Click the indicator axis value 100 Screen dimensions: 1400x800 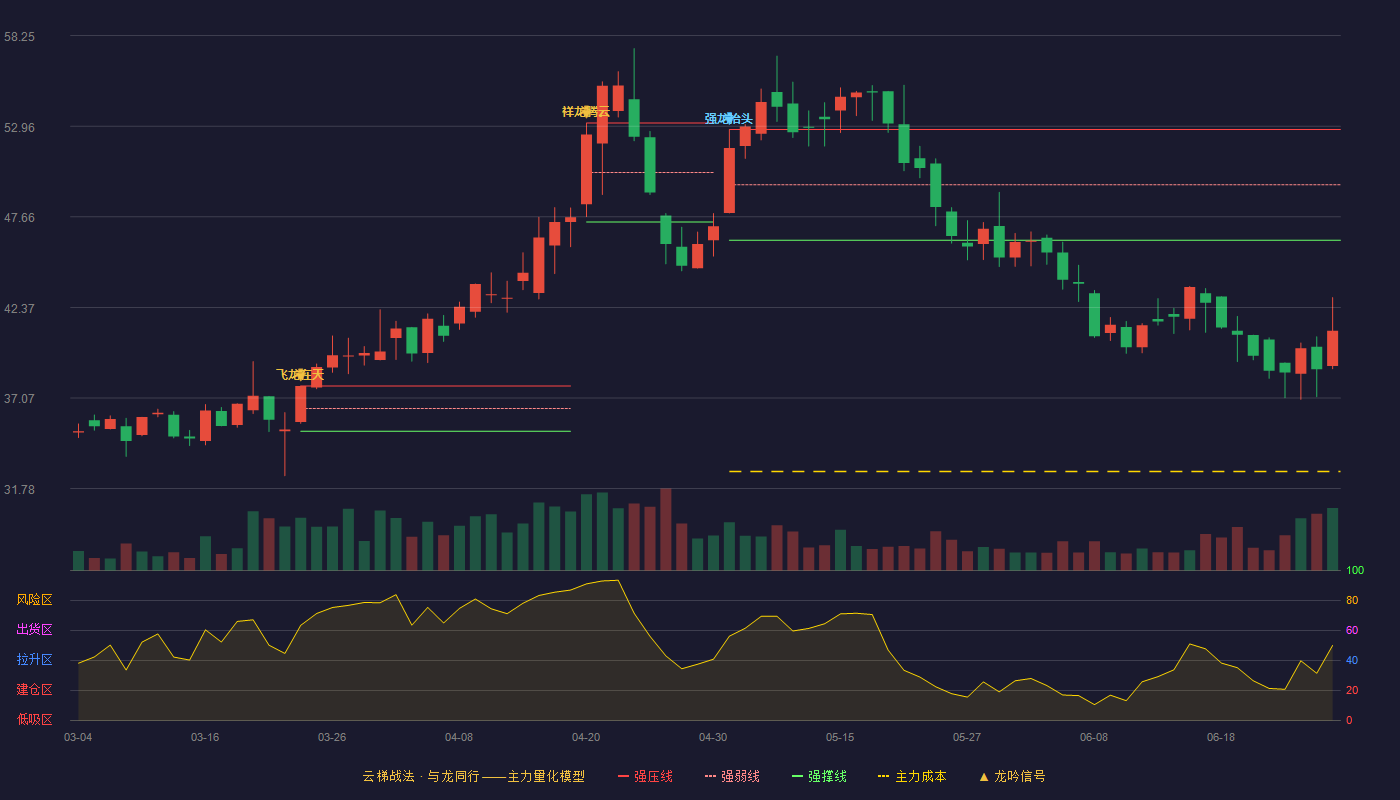pyautogui.click(x=1355, y=571)
